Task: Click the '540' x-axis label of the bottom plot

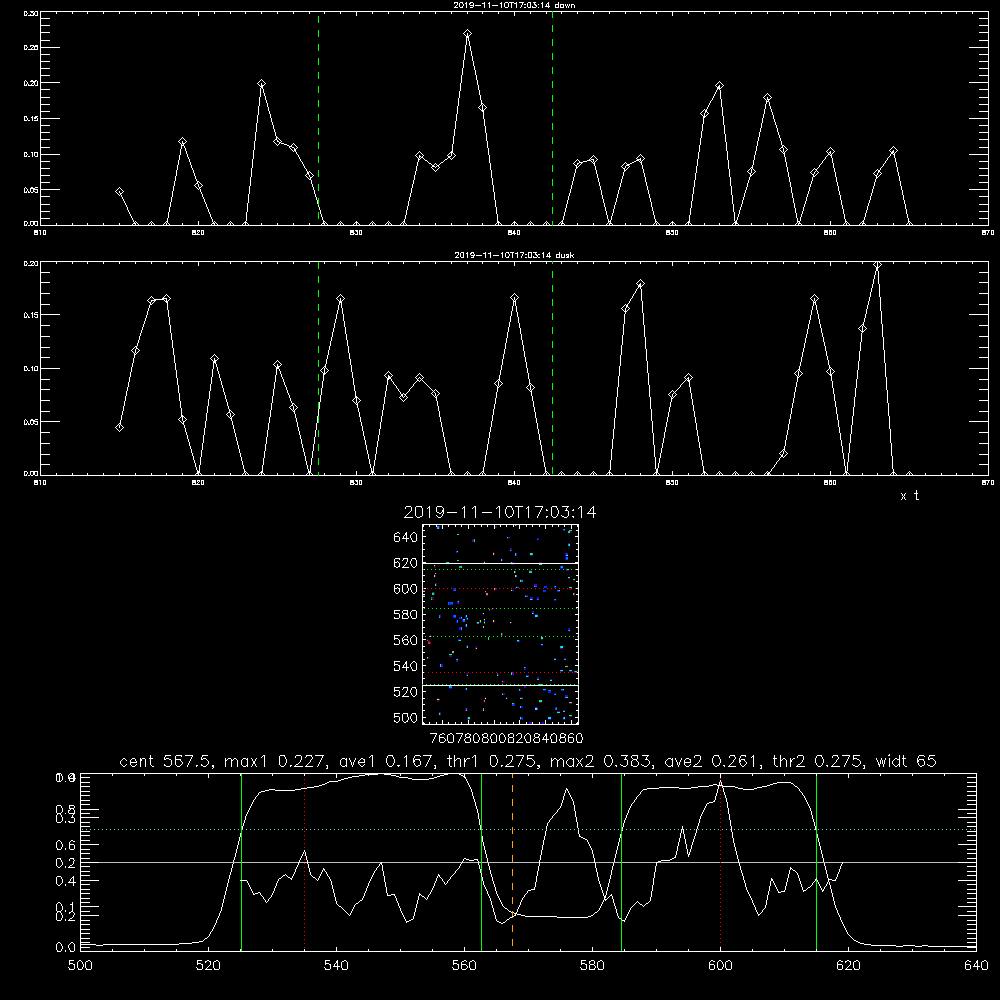Action: pos(336,966)
